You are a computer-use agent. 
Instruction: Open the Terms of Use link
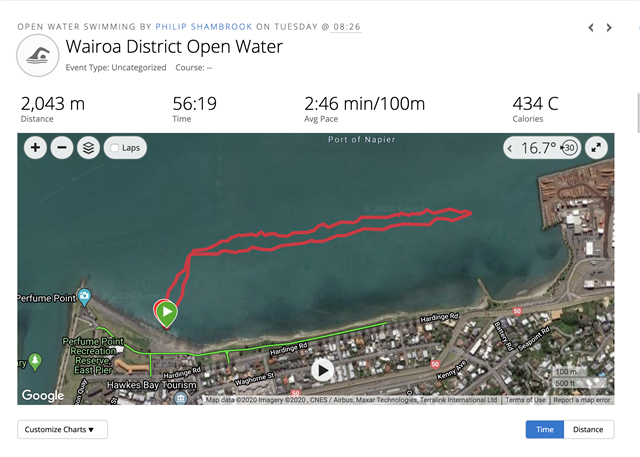[x=525, y=400]
